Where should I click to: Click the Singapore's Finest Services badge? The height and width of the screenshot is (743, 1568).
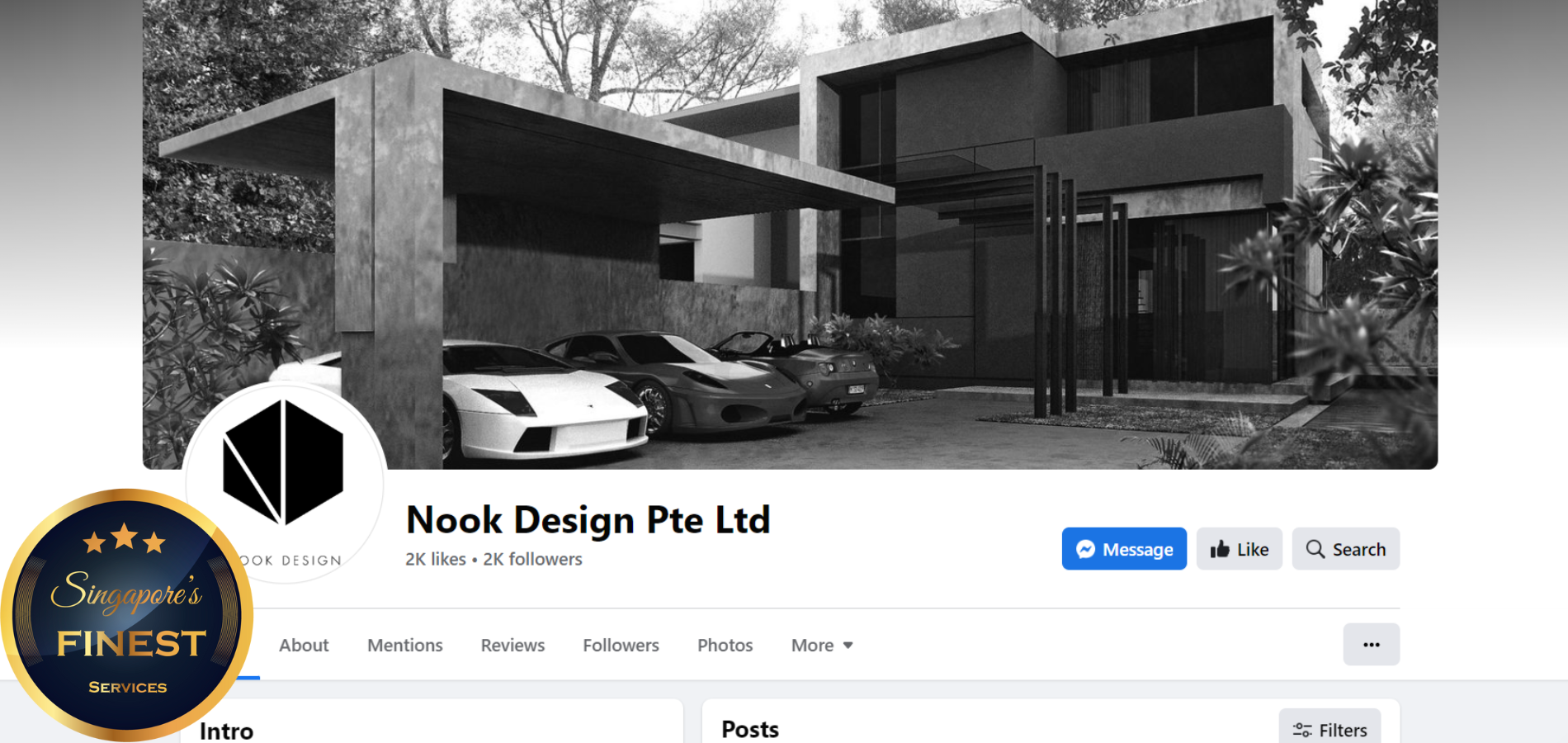coord(127,614)
